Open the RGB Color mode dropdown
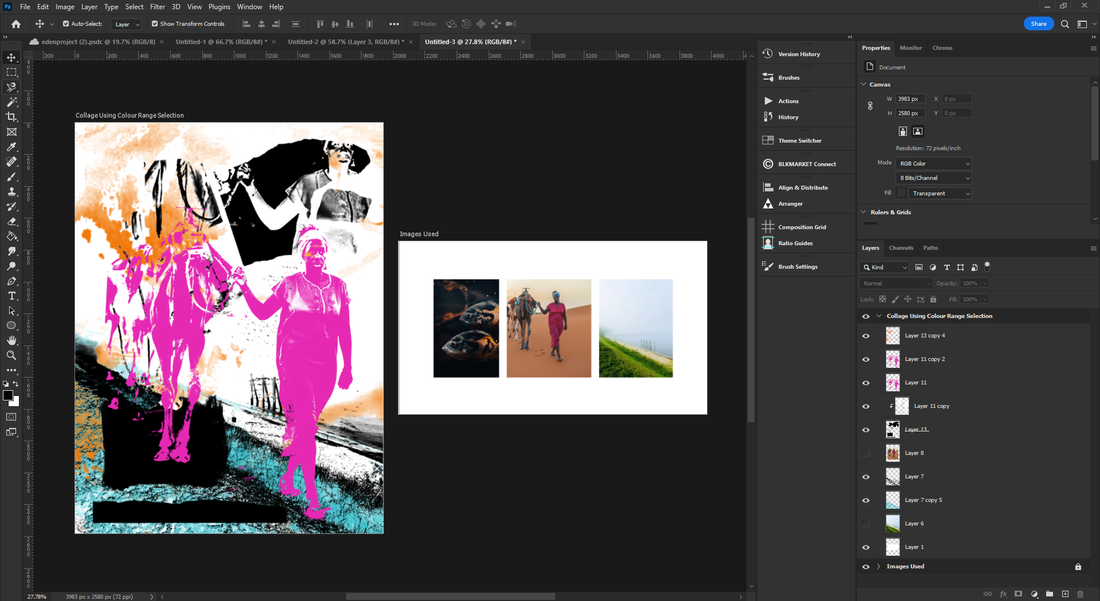The width and height of the screenshot is (1100, 601). [x=934, y=163]
